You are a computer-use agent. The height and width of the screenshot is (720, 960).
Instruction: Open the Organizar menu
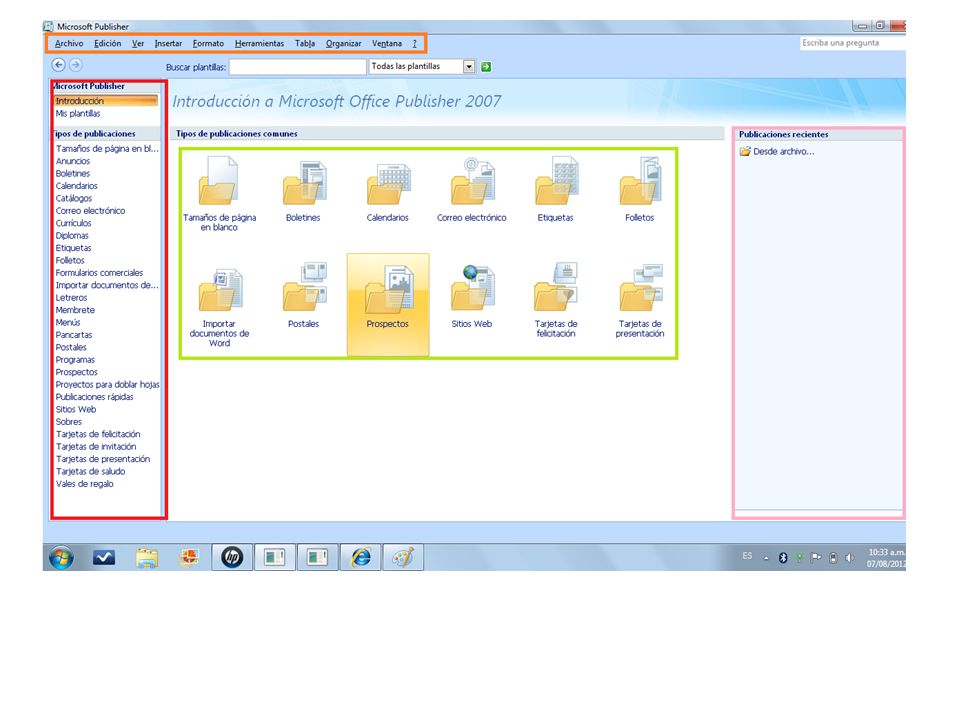343,43
